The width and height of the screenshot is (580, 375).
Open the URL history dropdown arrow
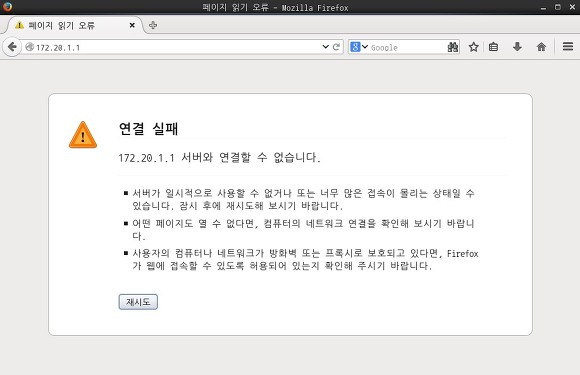326,47
